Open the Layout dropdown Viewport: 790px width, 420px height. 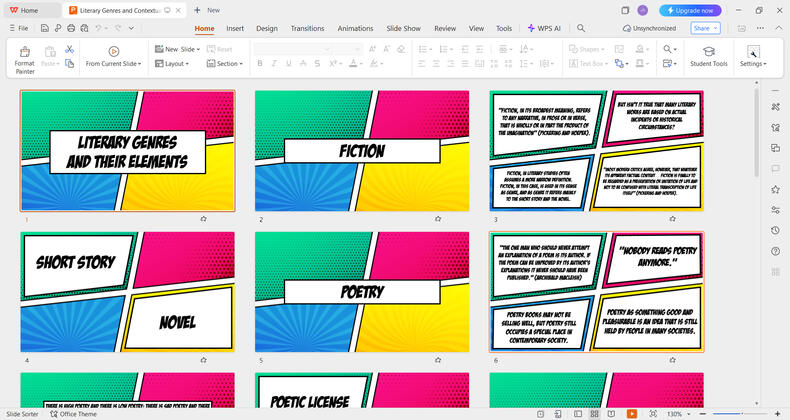(x=172, y=63)
